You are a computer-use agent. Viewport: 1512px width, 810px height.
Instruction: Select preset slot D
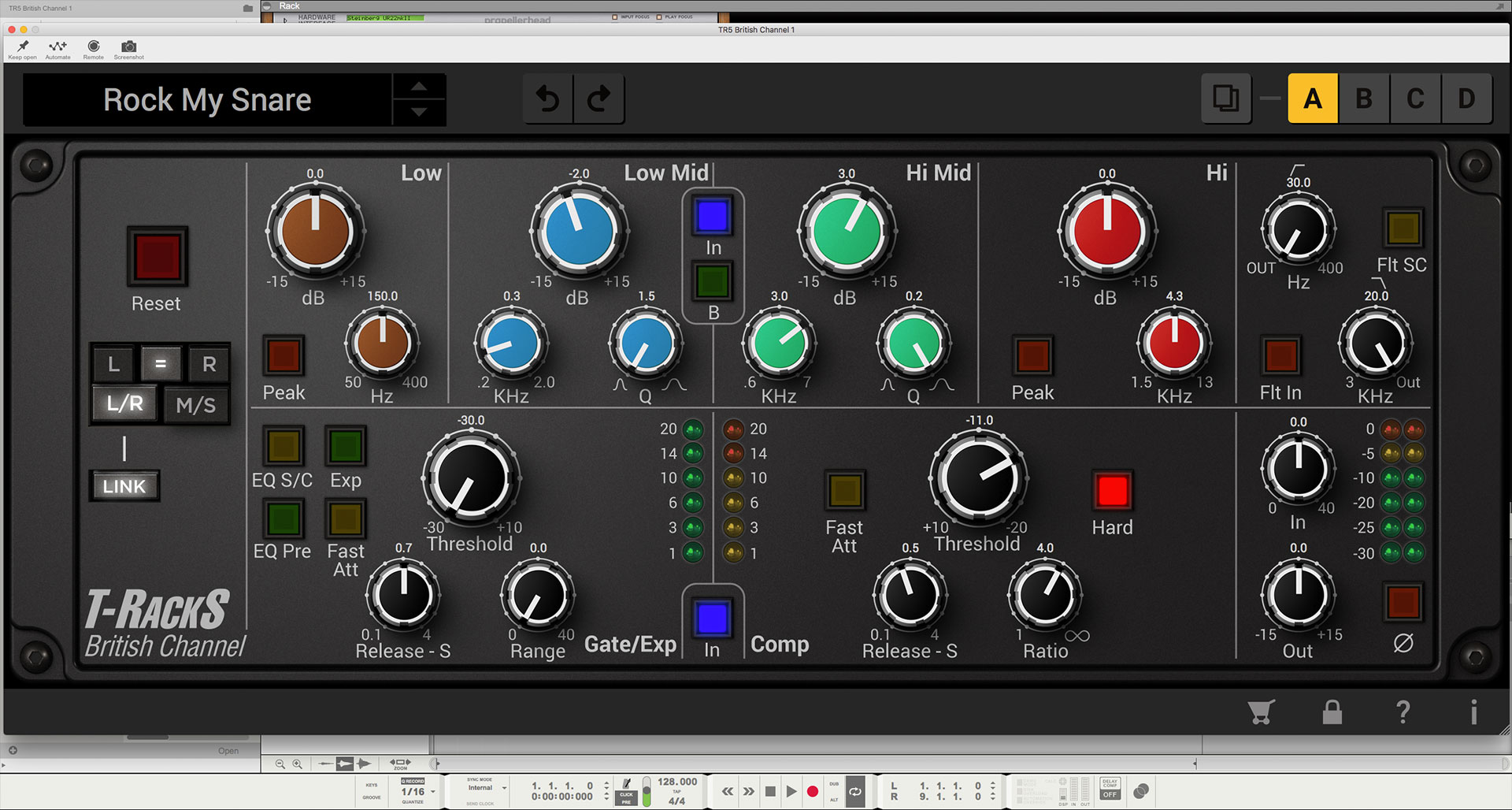(x=1466, y=98)
